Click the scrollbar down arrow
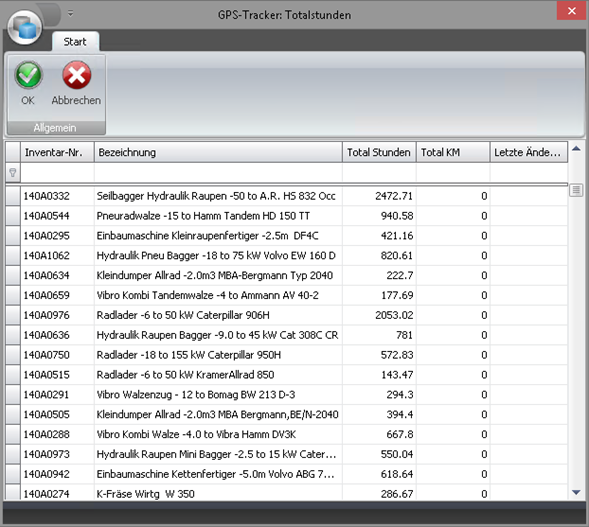 tap(576, 492)
